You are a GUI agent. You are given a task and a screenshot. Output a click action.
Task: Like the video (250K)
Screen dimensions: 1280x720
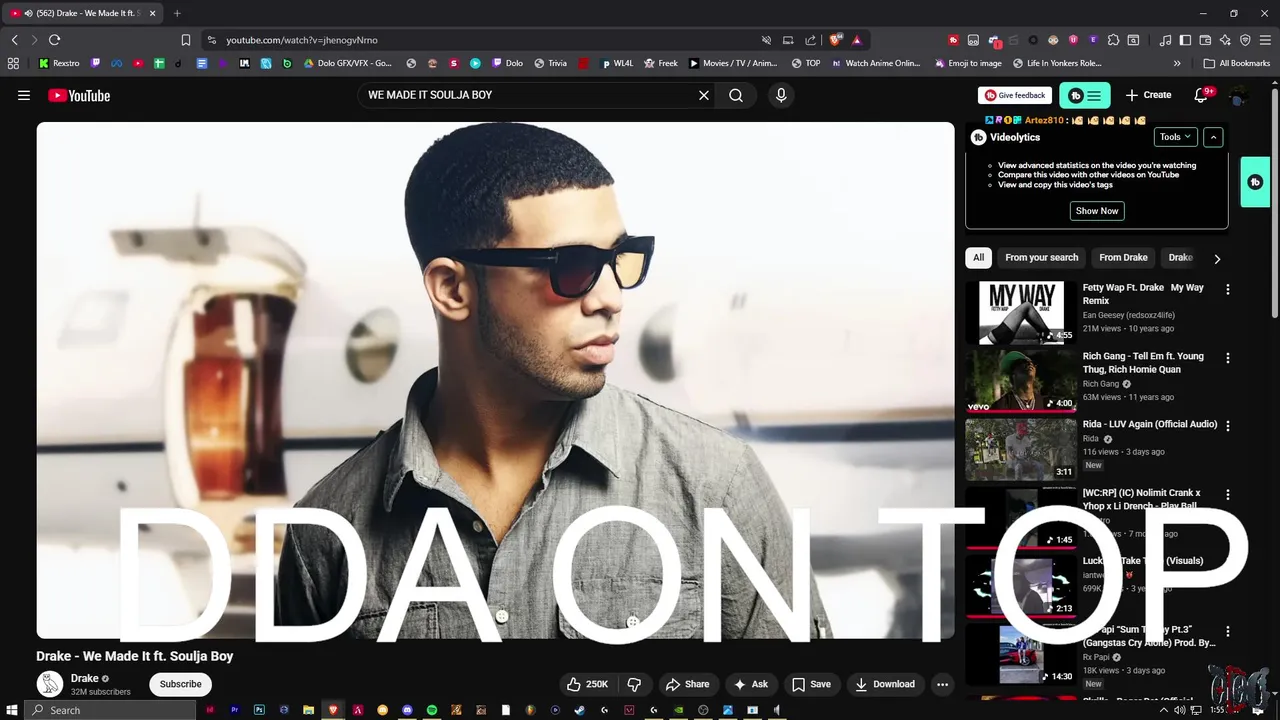point(587,684)
